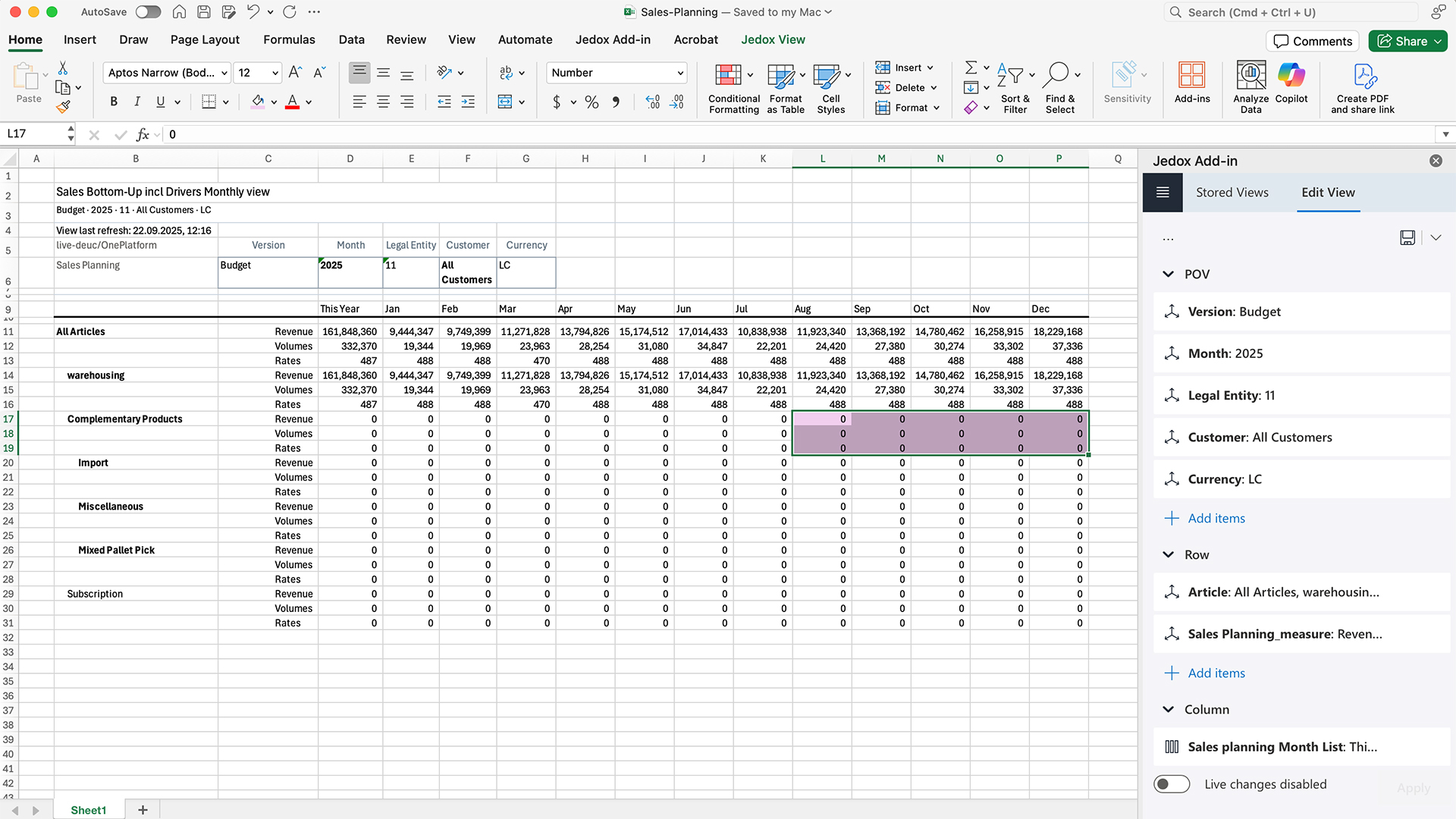The image size is (1456, 819).
Task: Open Copilot from the ribbon
Action: [1291, 76]
